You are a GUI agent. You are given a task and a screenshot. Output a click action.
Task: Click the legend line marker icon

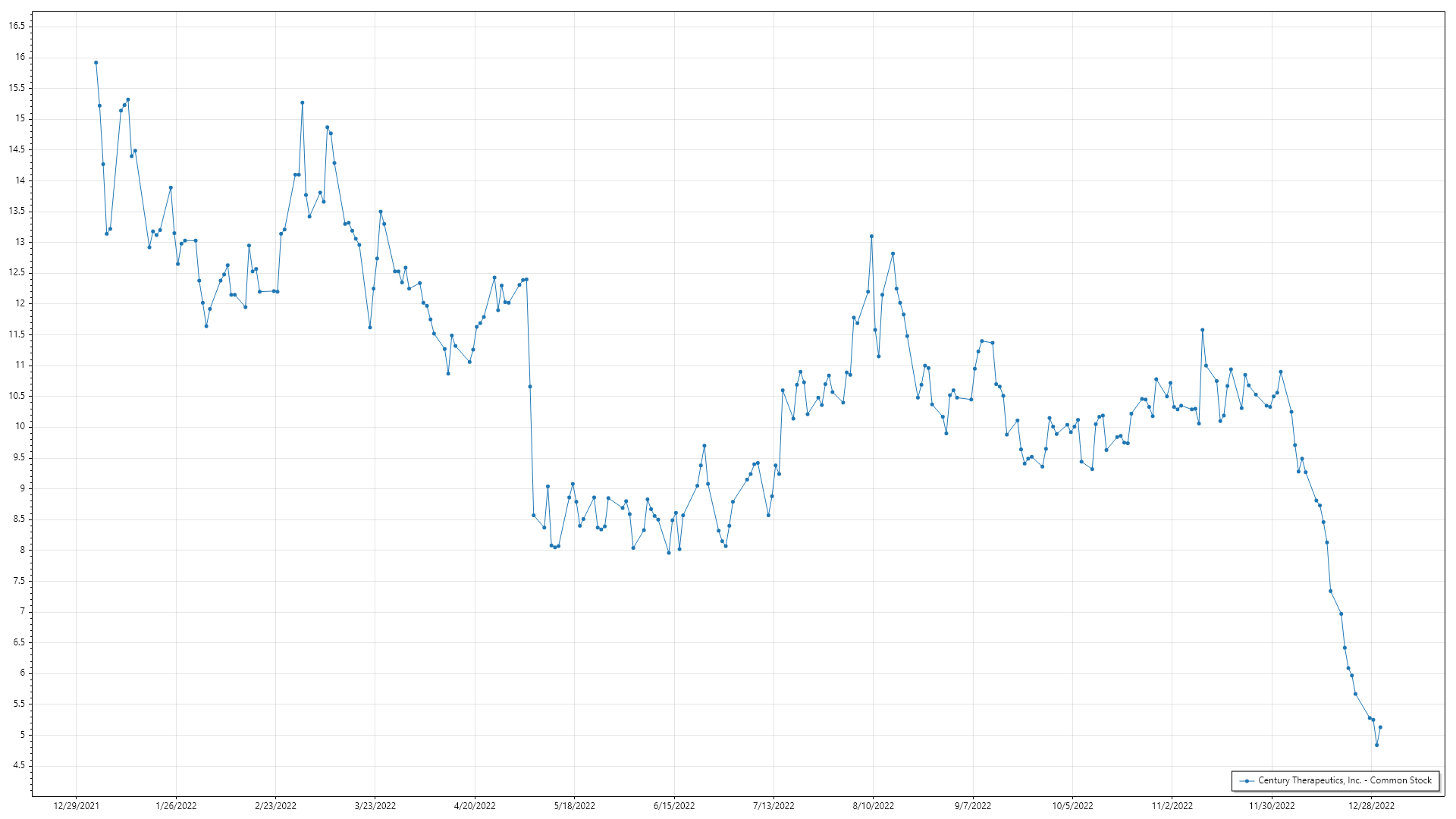[x=1247, y=780]
